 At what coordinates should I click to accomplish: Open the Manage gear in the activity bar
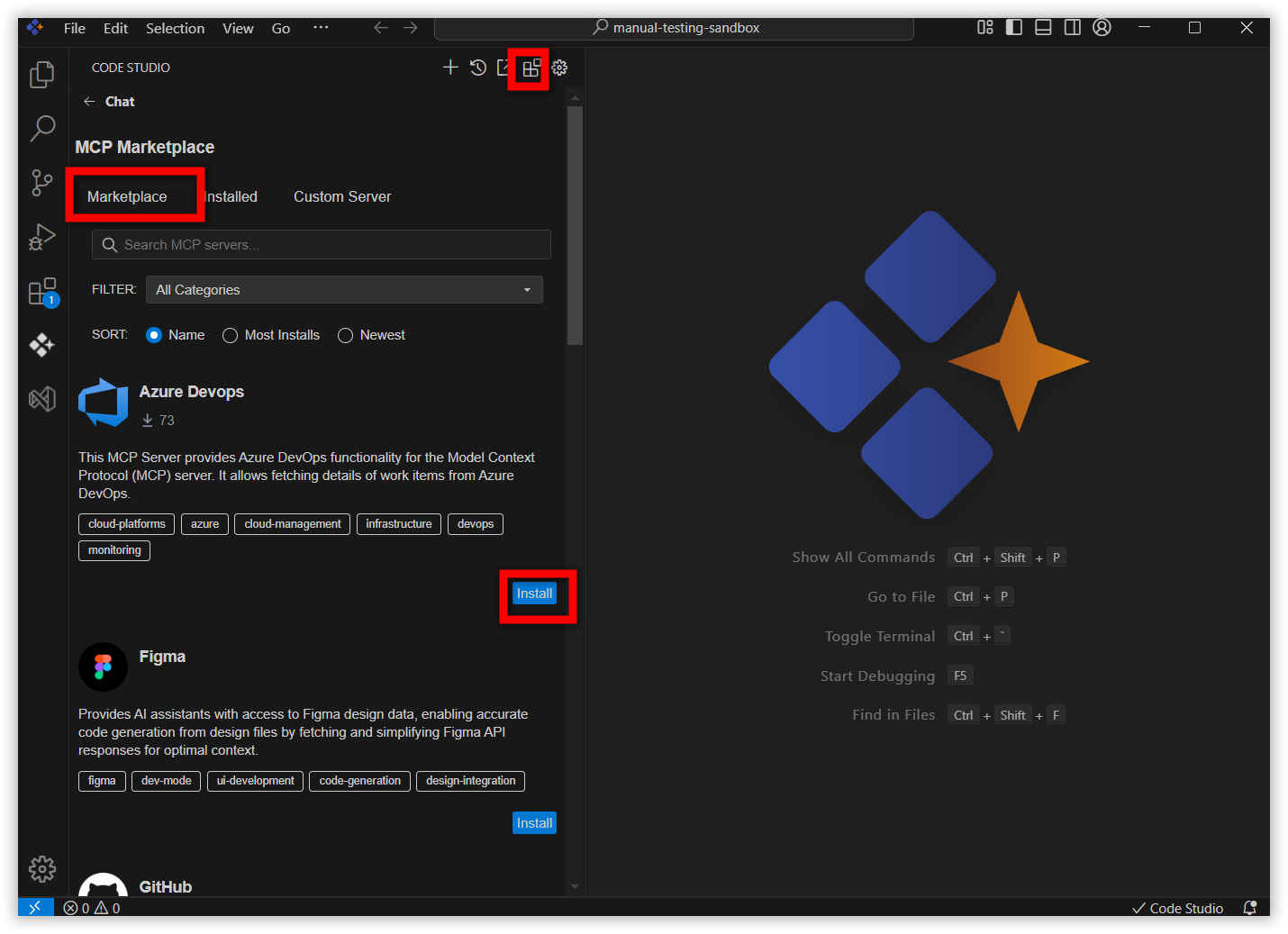(42, 869)
